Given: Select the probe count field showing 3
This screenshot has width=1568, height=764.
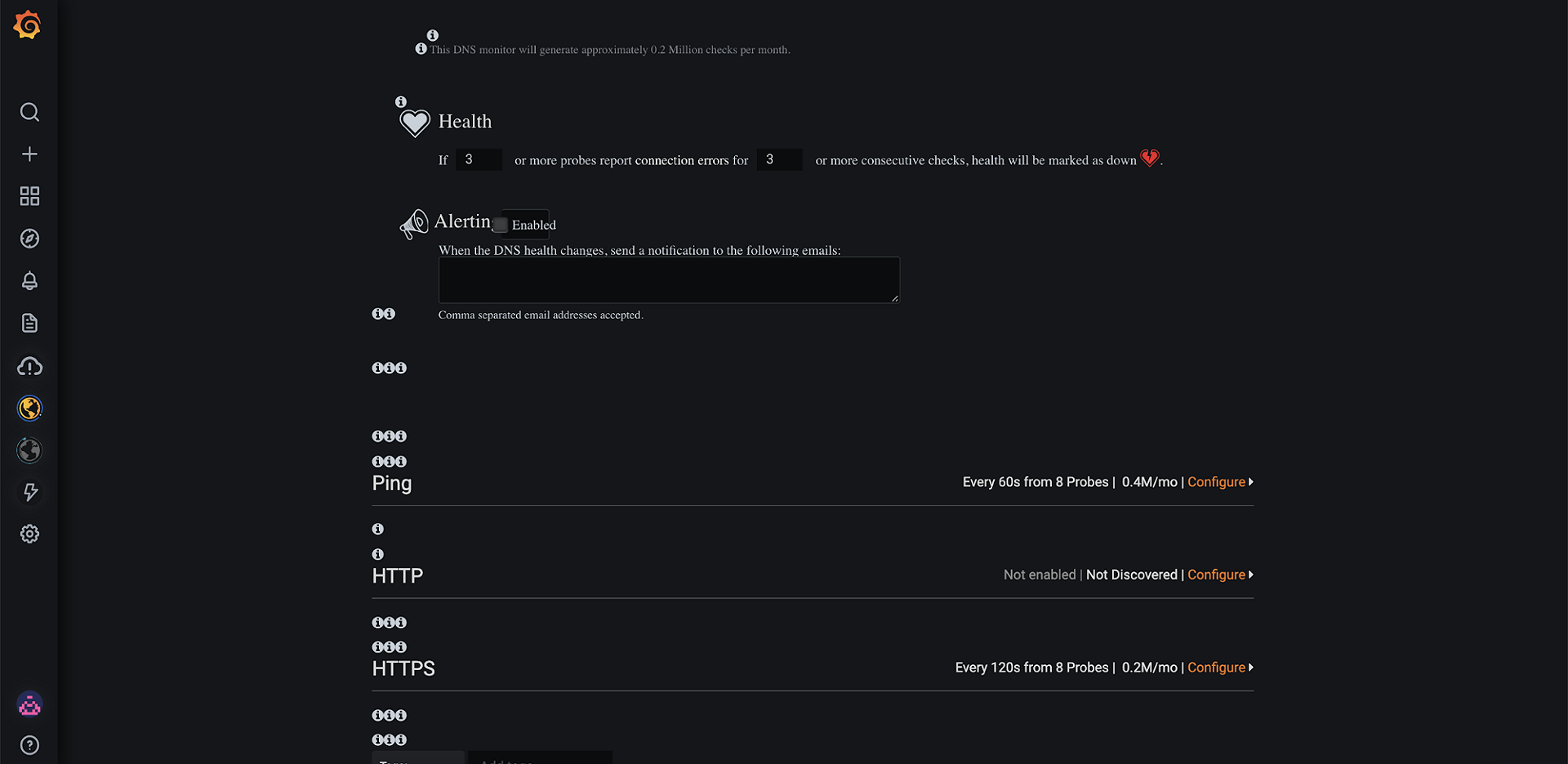Looking at the screenshot, I should coord(479,159).
